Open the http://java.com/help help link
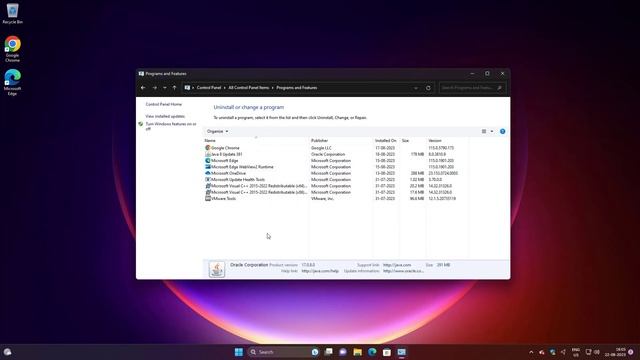Screen dimensions: 640x360 [x=320, y=271]
